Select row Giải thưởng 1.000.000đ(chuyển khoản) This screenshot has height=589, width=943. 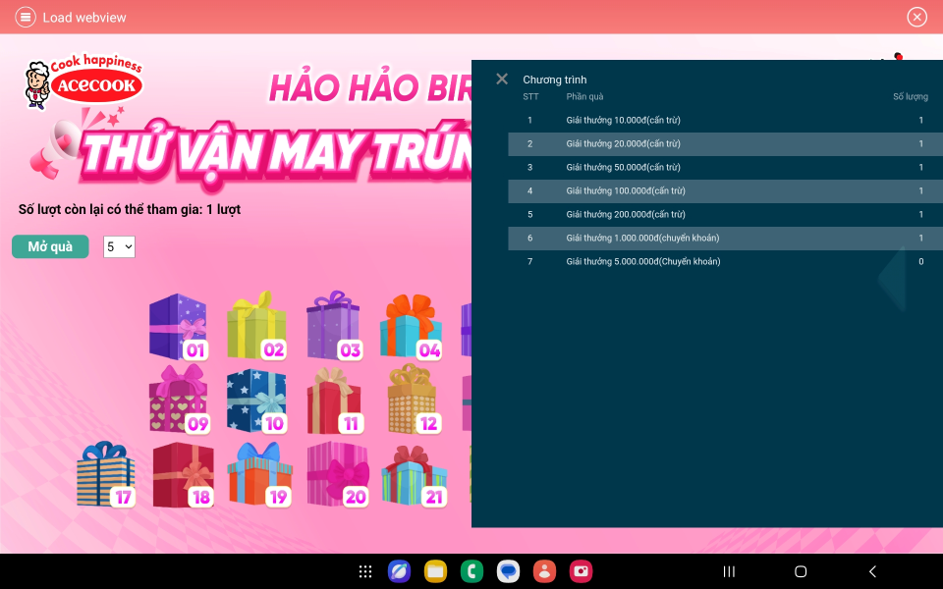[725, 238]
